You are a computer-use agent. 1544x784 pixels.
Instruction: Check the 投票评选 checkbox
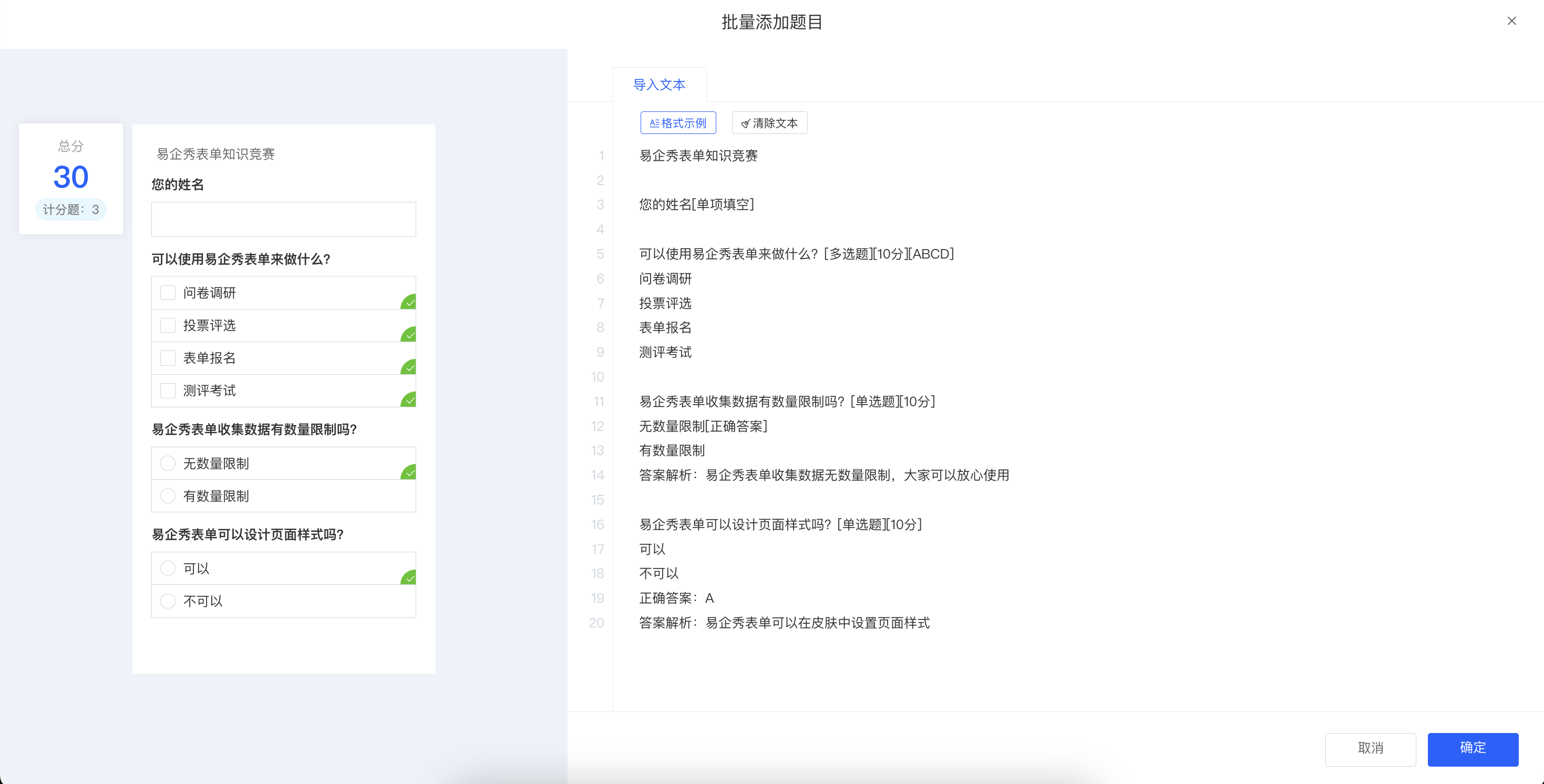[168, 325]
